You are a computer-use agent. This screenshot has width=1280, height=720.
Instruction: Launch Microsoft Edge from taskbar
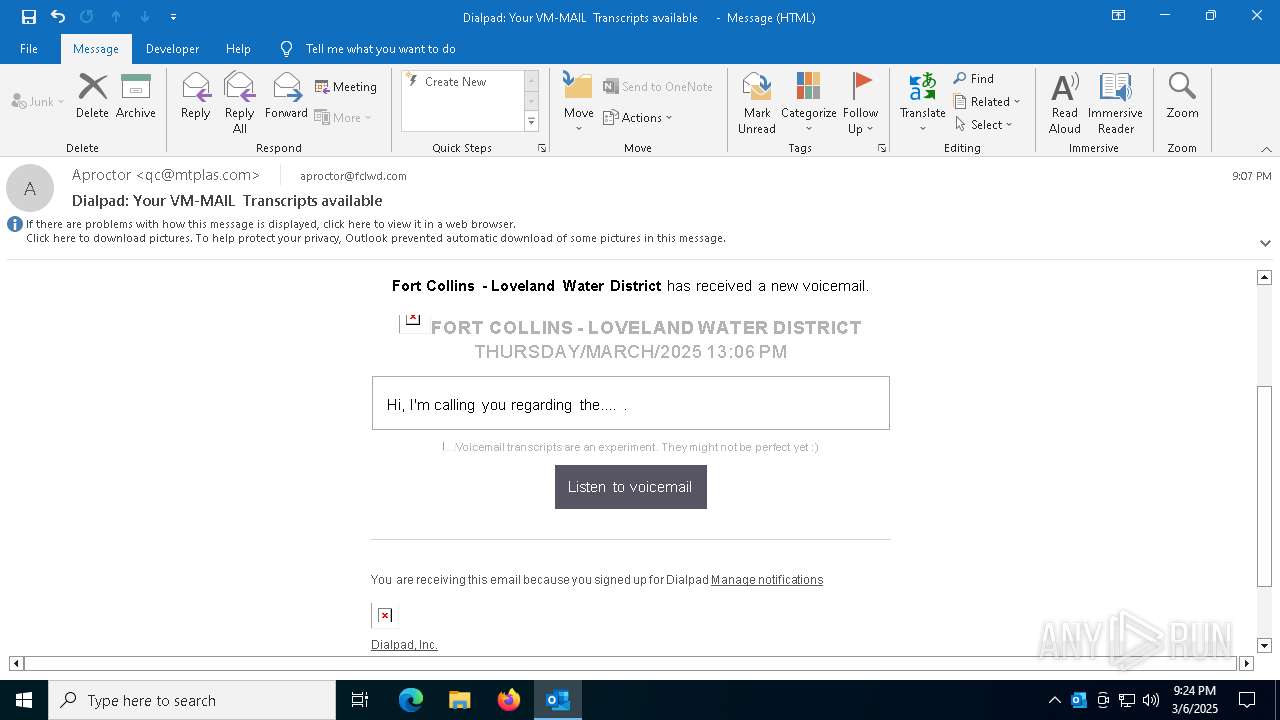point(411,700)
